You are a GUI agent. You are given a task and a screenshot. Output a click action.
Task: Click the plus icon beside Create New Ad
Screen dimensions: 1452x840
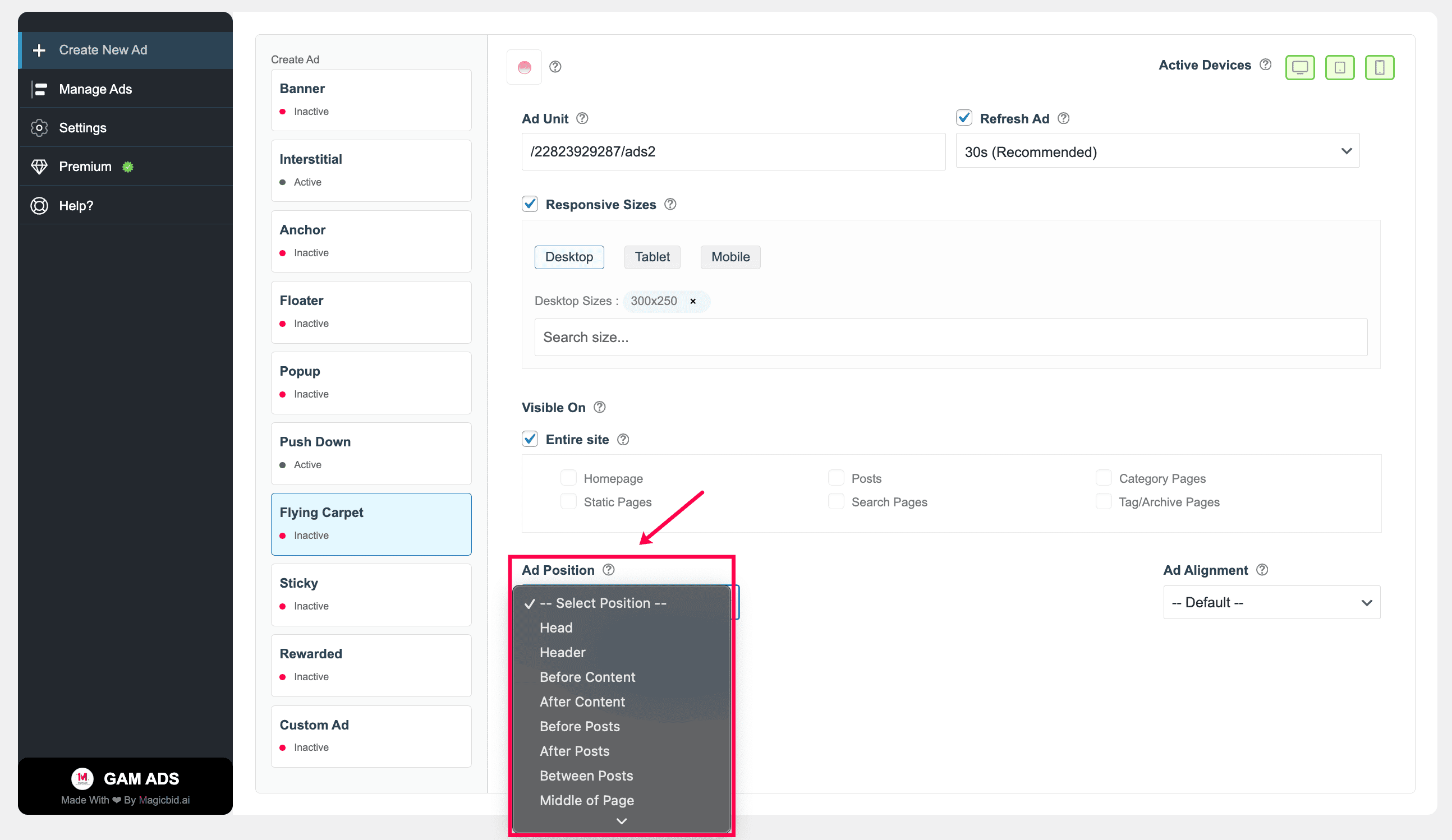(x=39, y=50)
